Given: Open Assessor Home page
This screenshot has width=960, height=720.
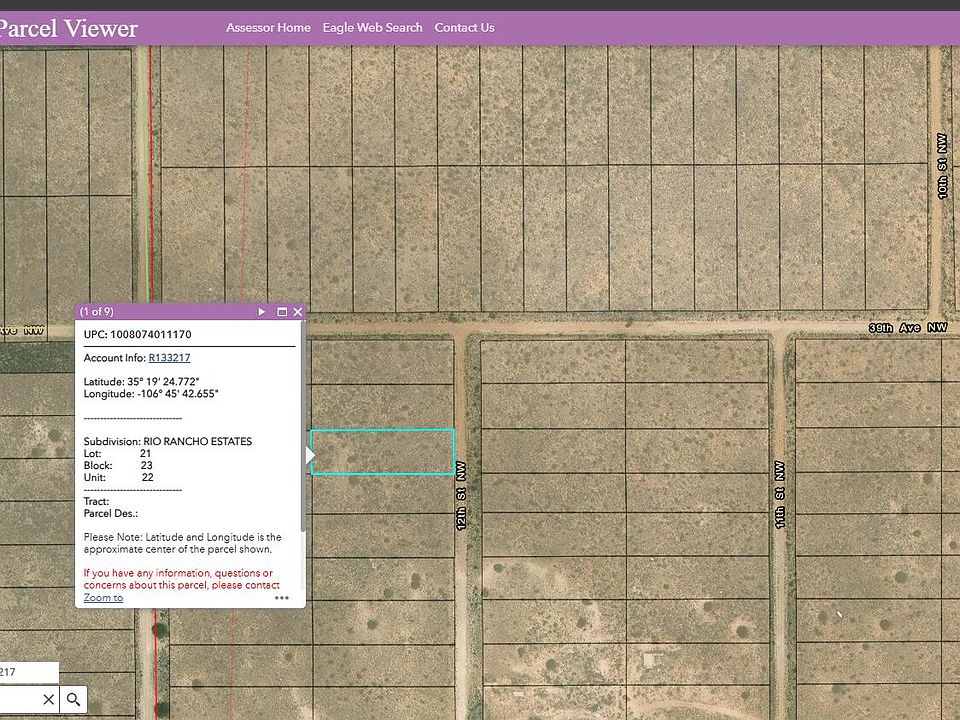Looking at the screenshot, I should (x=268, y=28).
